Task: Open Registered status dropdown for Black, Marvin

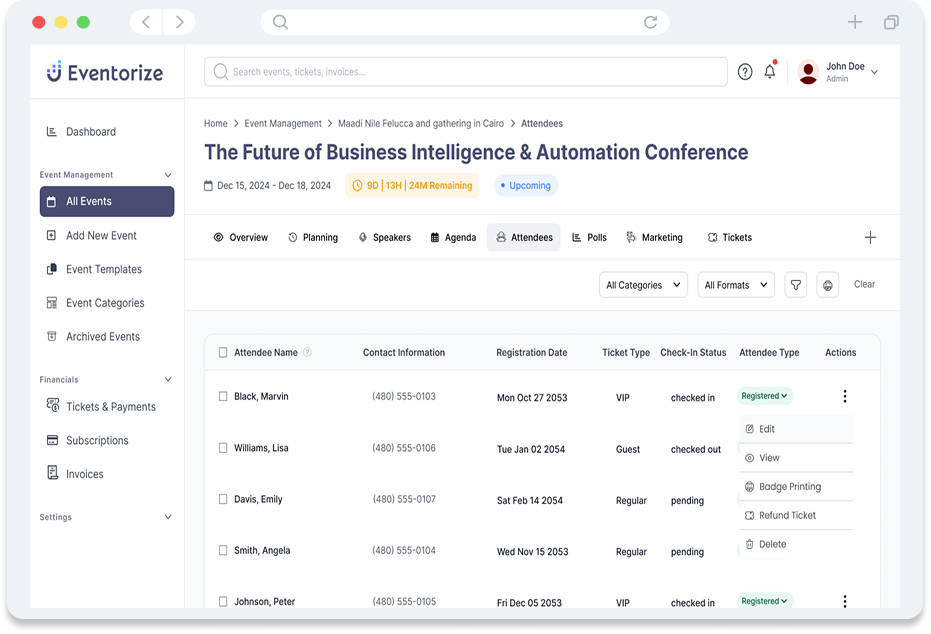Action: (x=765, y=396)
